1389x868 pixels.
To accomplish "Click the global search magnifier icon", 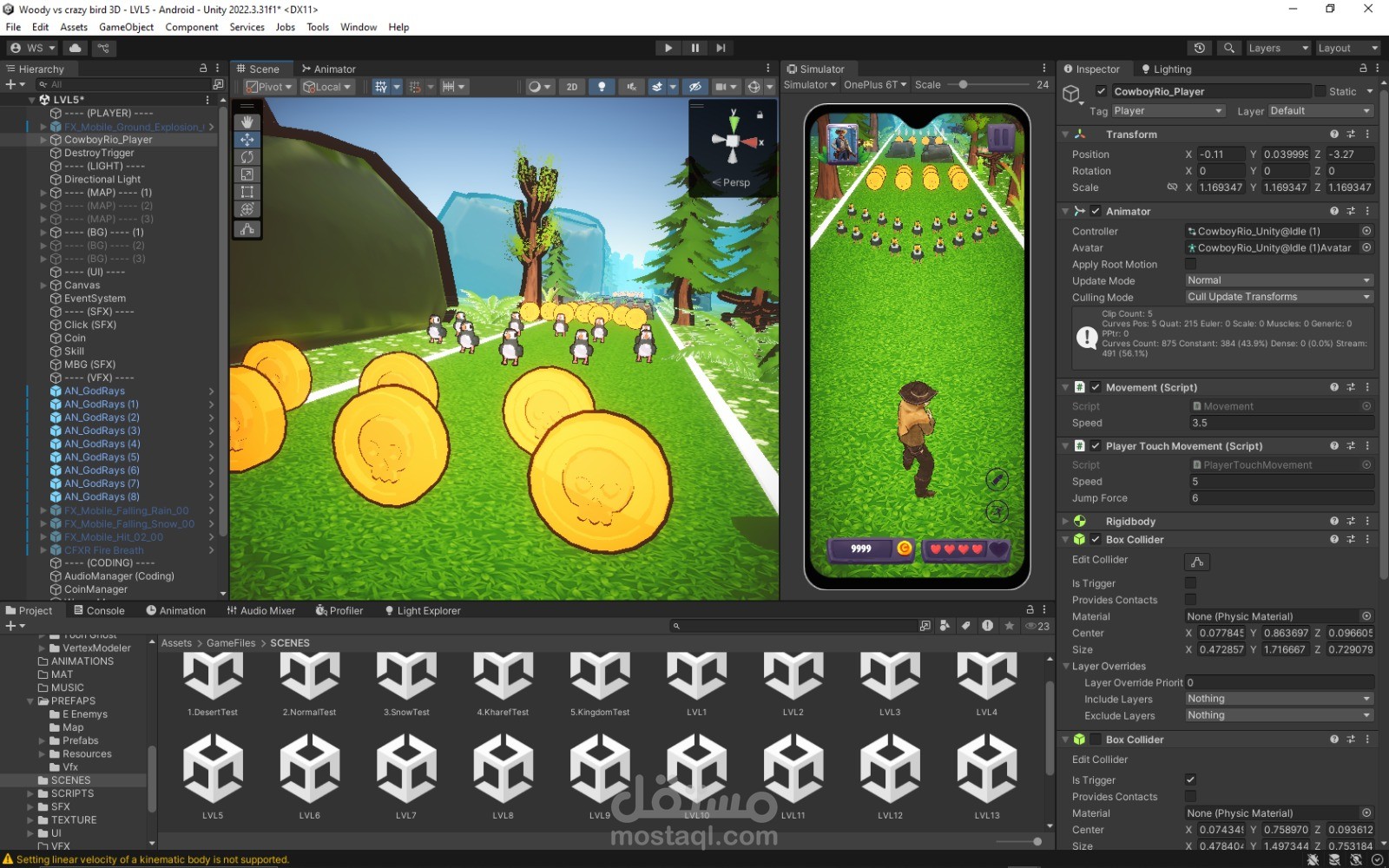I will [x=1229, y=48].
